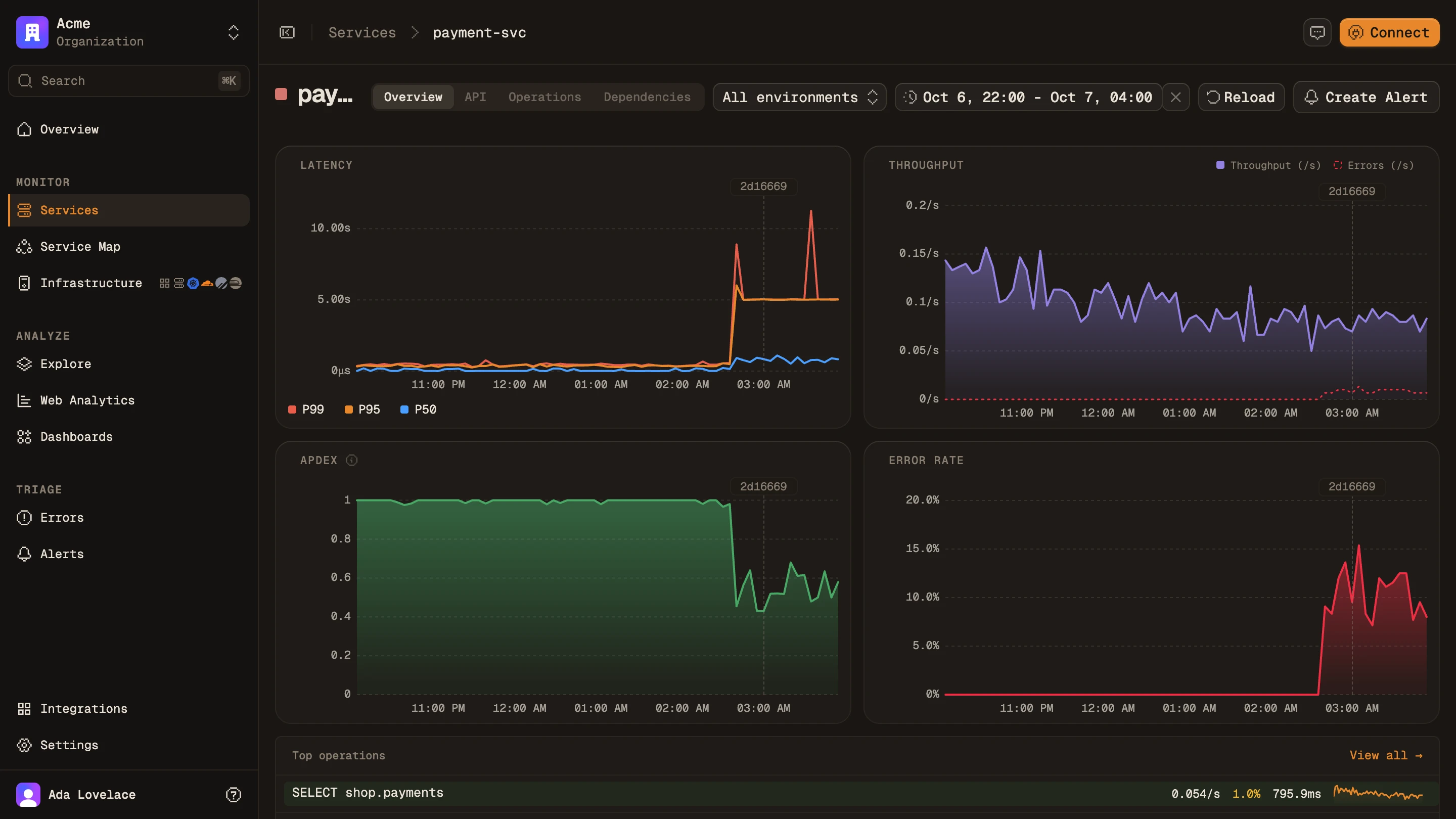Screen dimensions: 1456x819
Task: Click the slashed circle icon beside Infrastructure
Action: coord(221,283)
